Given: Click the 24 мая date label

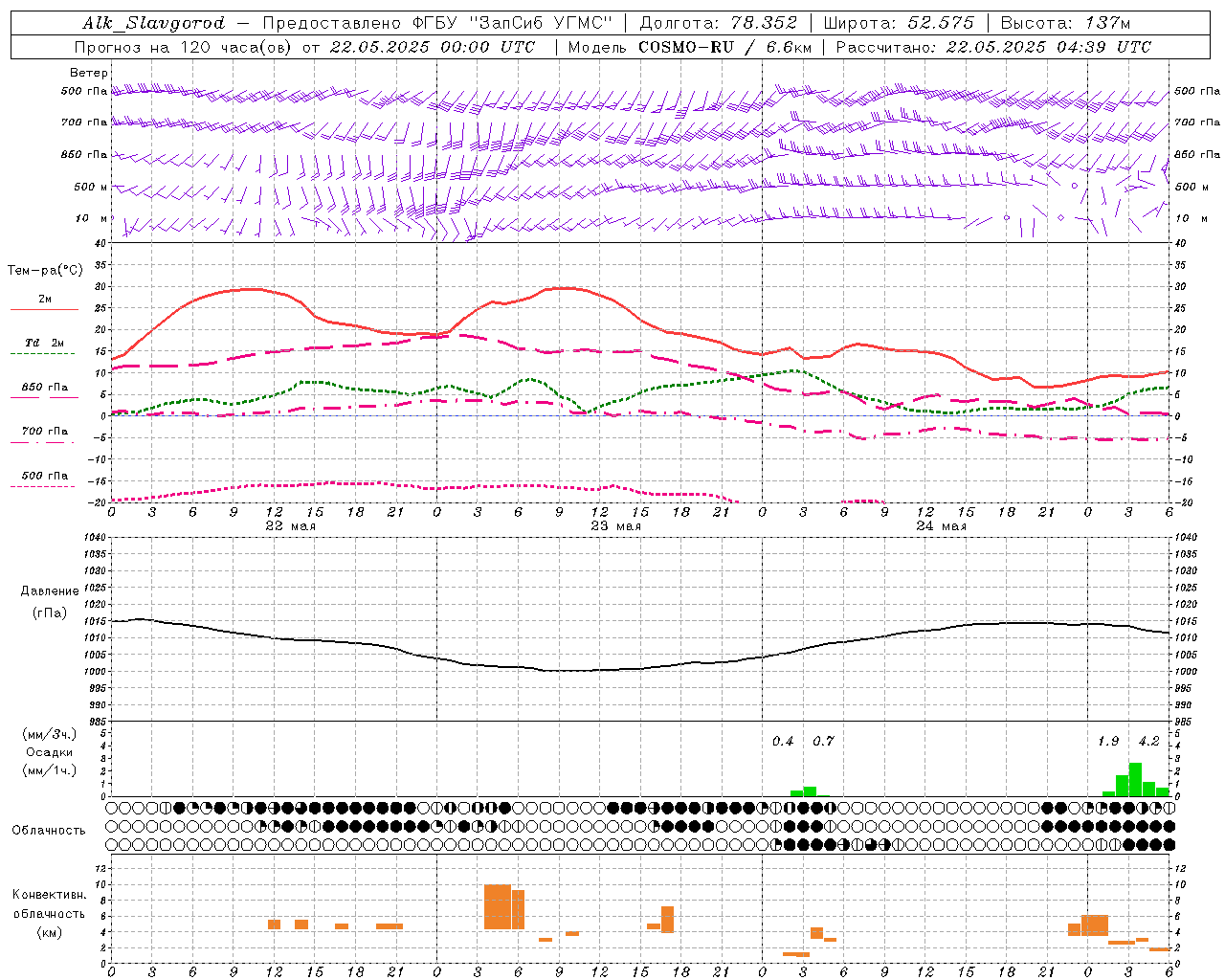Looking at the screenshot, I should pos(941,526).
